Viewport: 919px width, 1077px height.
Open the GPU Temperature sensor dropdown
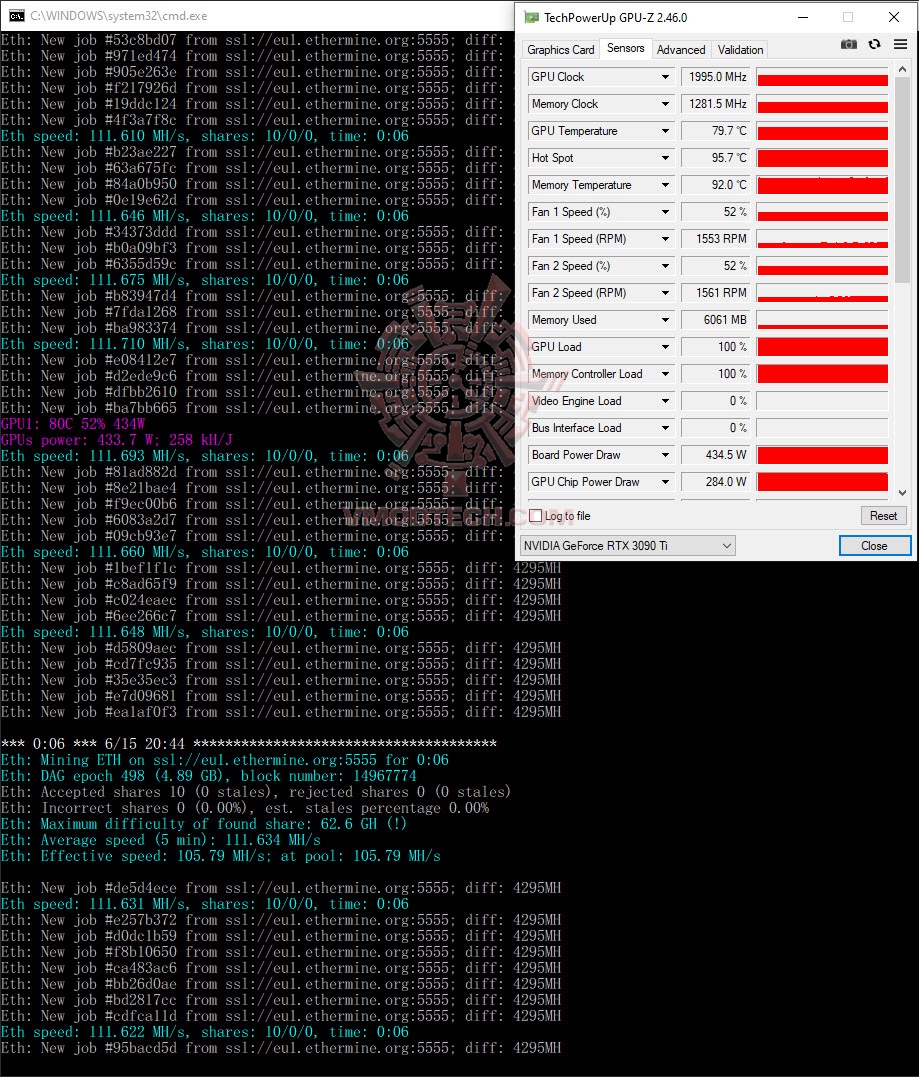click(x=665, y=131)
